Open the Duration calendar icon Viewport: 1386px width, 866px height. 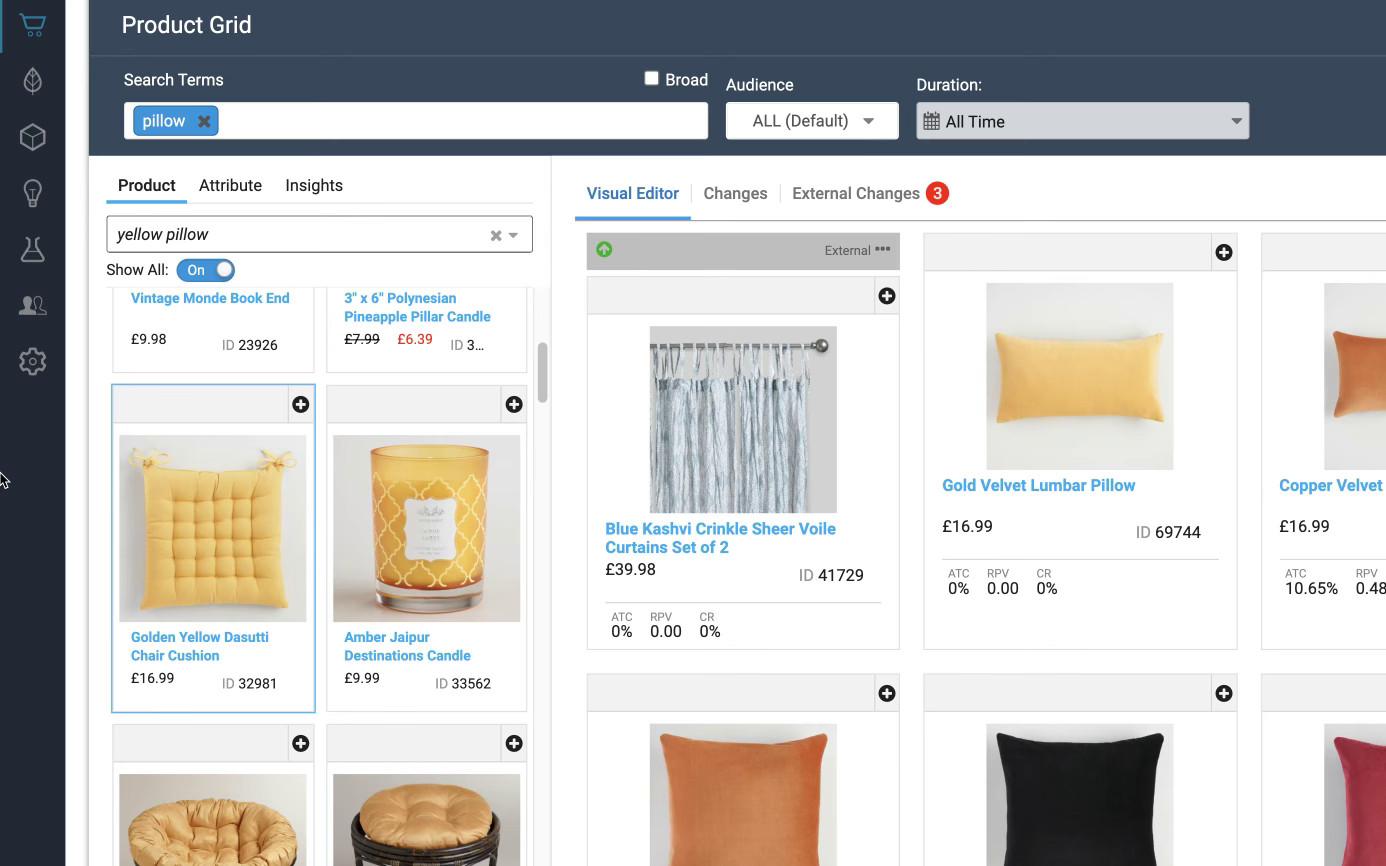(931, 121)
